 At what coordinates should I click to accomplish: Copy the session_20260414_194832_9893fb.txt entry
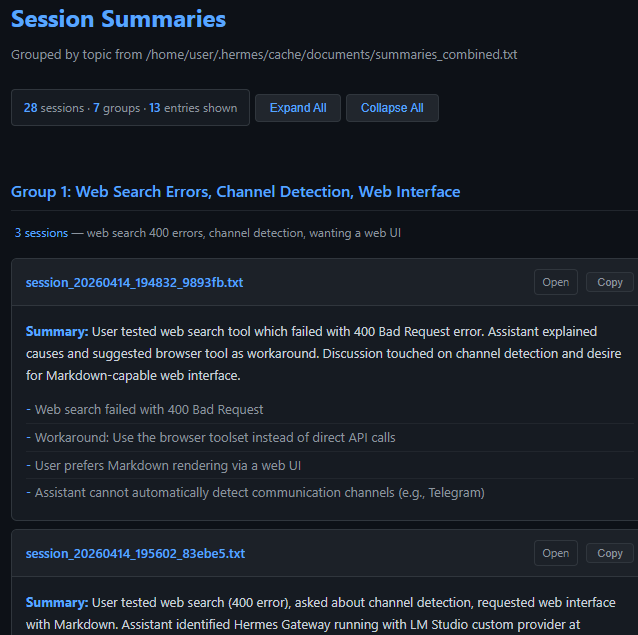[x=610, y=282]
